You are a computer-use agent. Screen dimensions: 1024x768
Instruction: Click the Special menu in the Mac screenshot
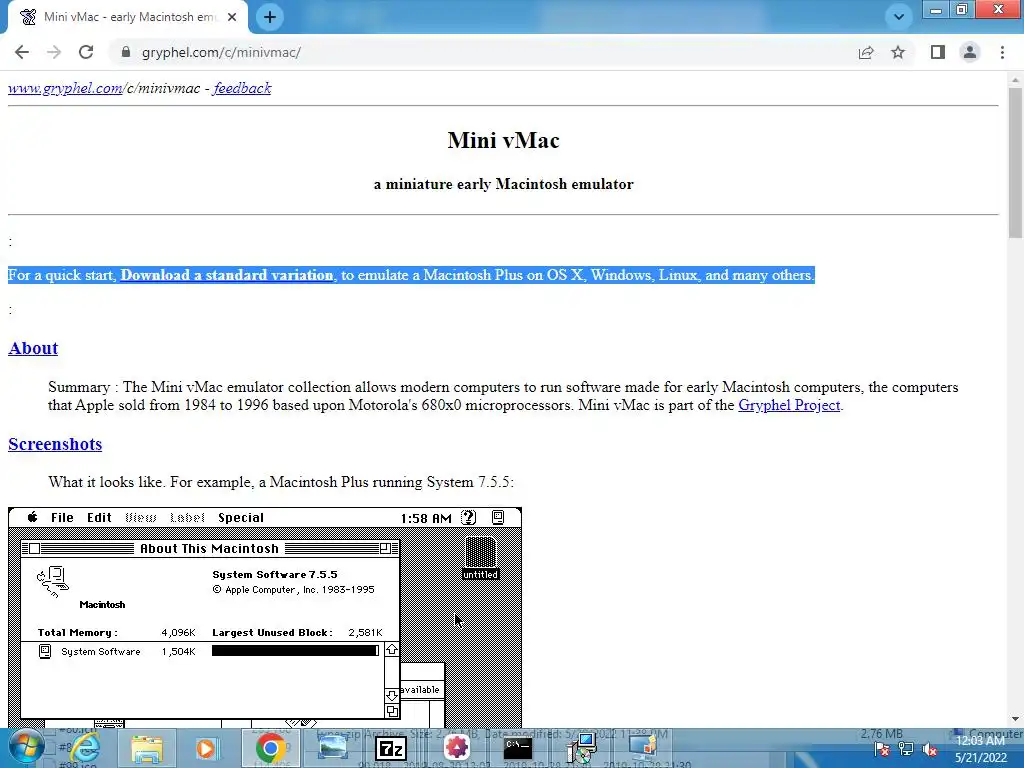[x=241, y=518]
